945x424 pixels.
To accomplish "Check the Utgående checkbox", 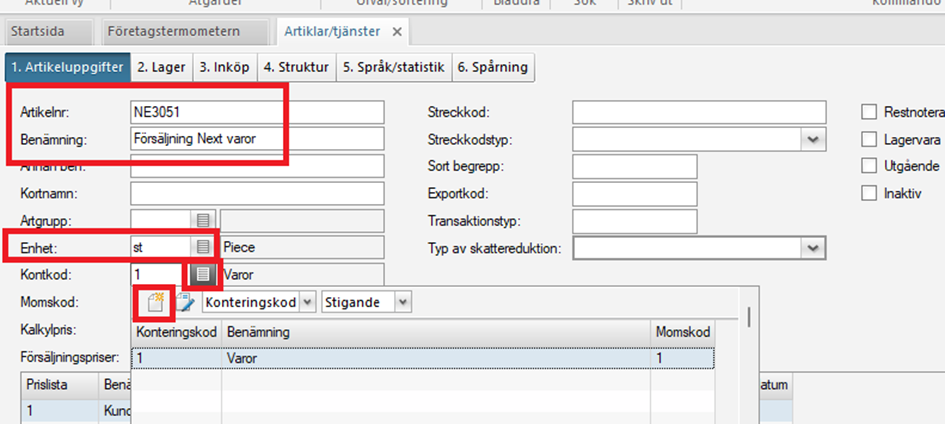I will [x=868, y=165].
